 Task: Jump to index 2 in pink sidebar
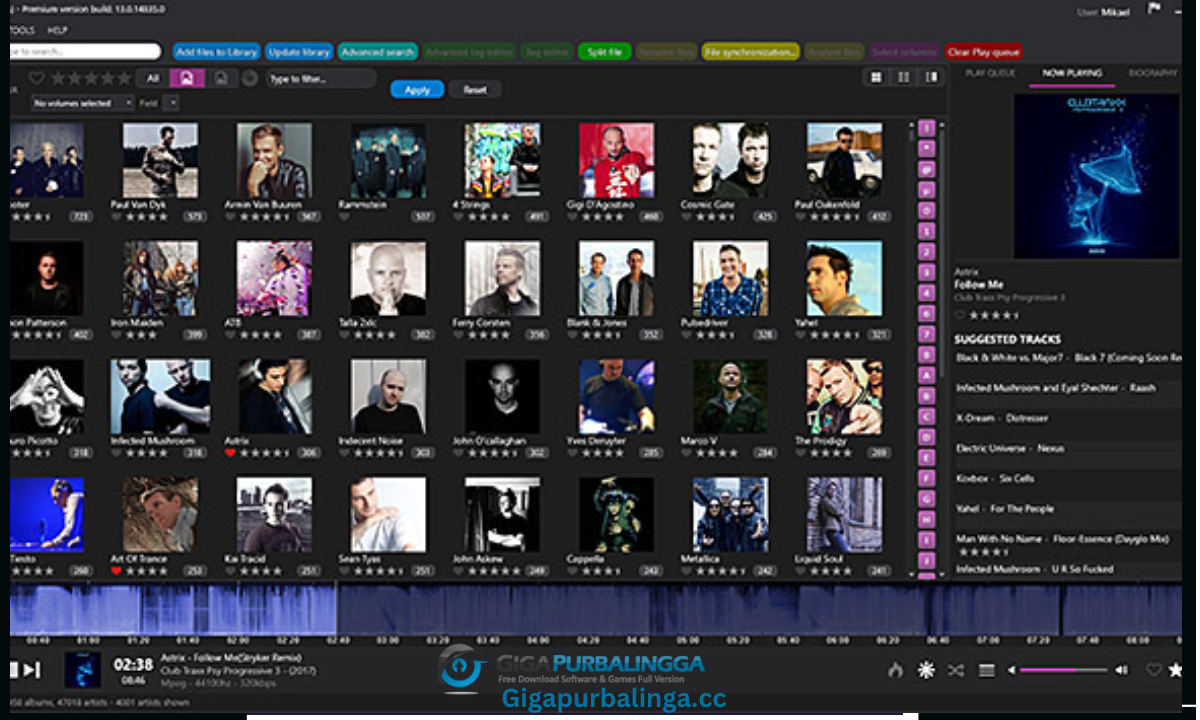tap(926, 252)
